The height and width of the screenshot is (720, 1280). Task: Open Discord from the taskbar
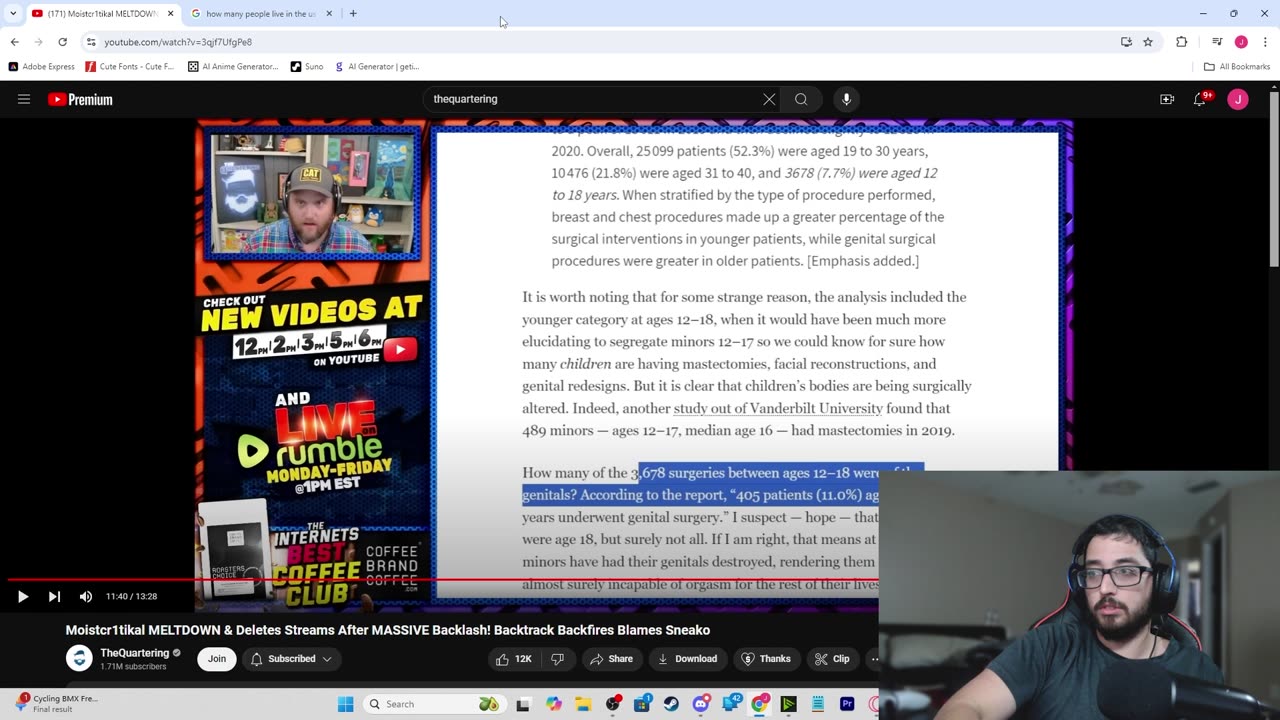pyautogui.click(x=701, y=704)
